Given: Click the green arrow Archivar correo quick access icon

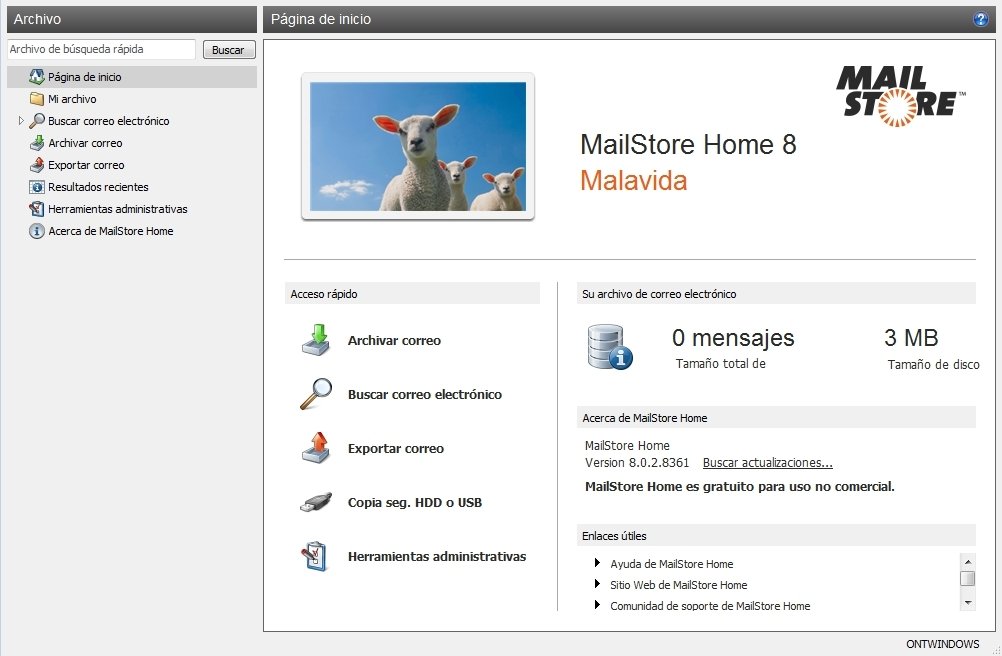Looking at the screenshot, I should coord(316,340).
